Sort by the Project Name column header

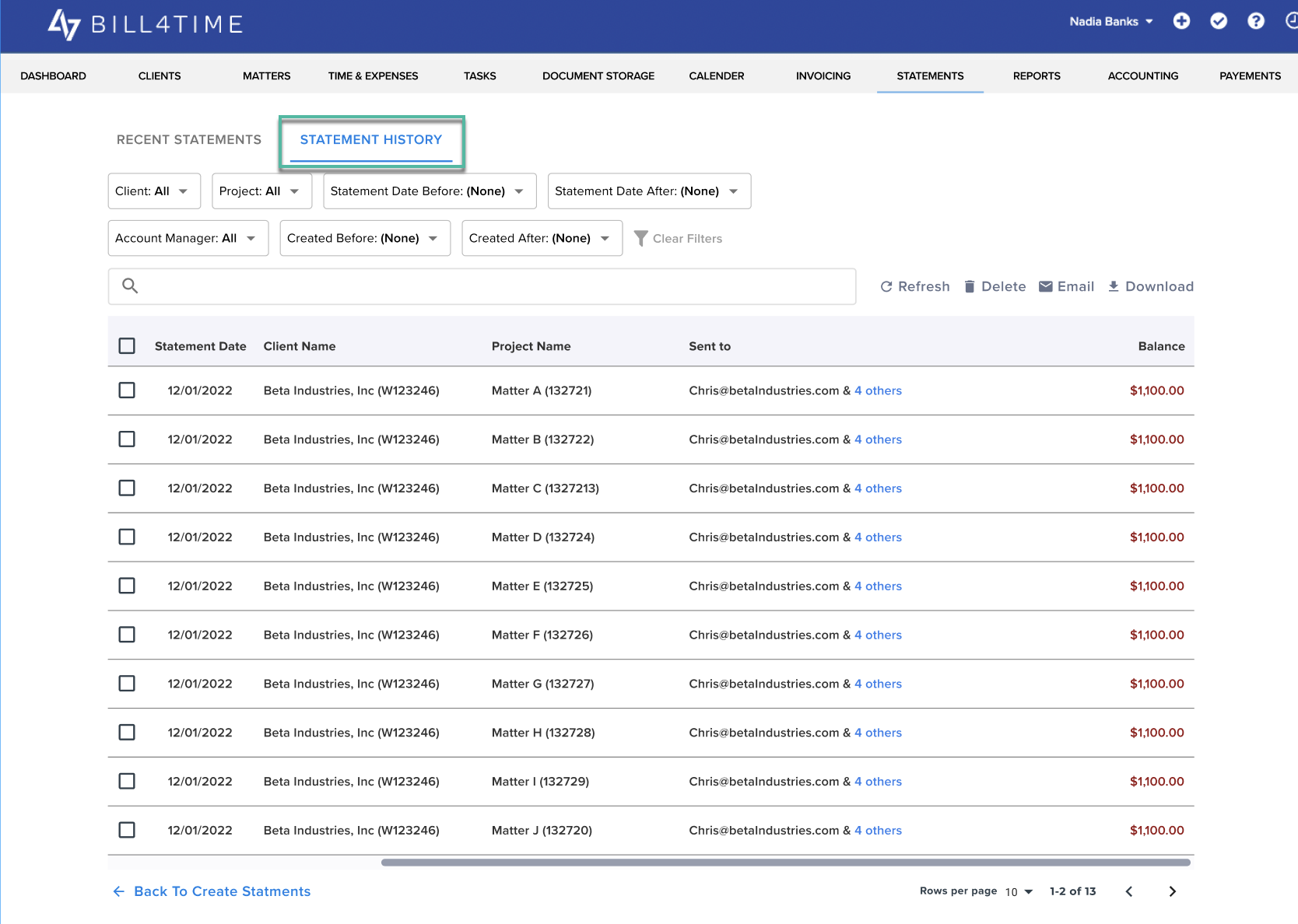point(531,346)
